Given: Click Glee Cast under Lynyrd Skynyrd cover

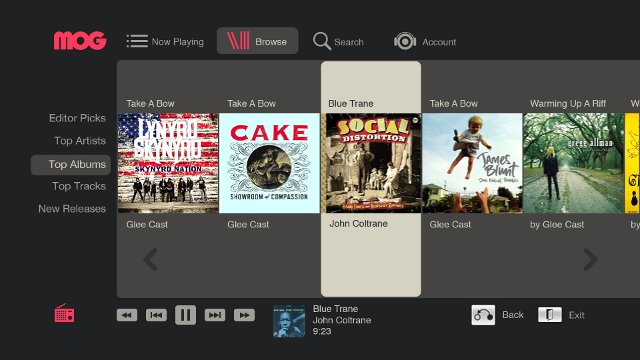Looking at the screenshot, I should [147, 224].
